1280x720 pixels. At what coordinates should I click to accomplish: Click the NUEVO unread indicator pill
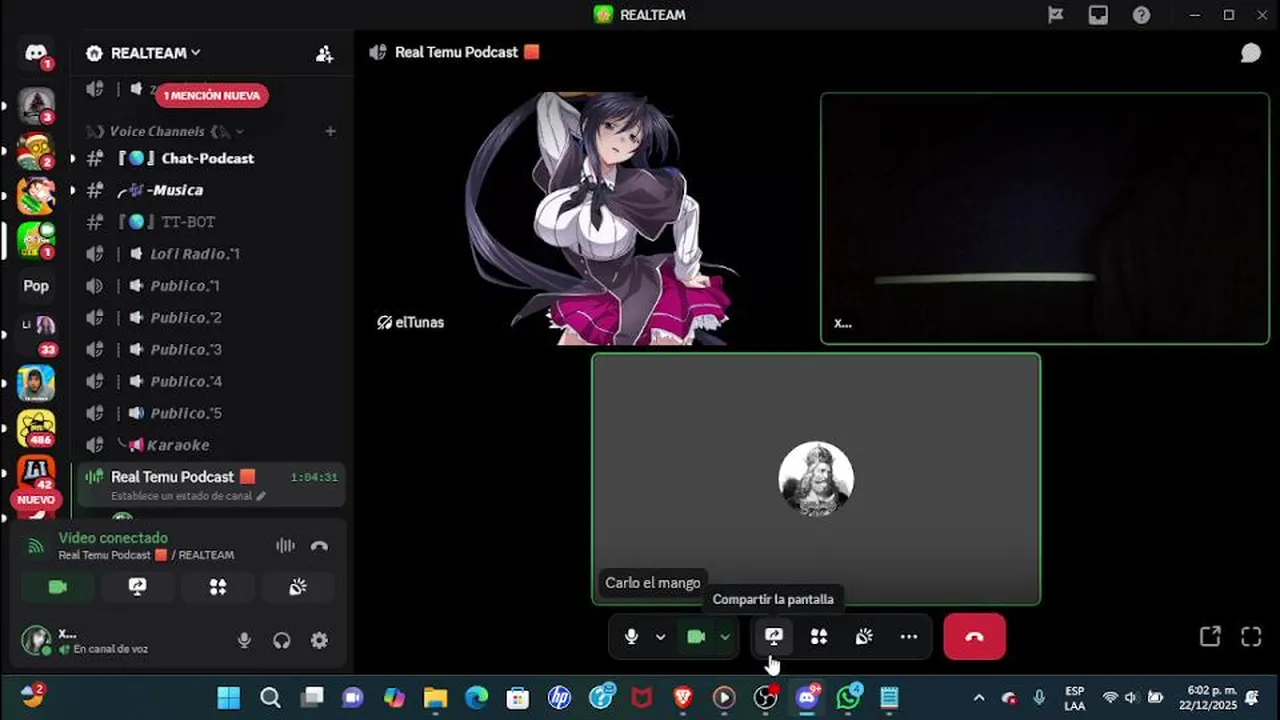[36, 500]
